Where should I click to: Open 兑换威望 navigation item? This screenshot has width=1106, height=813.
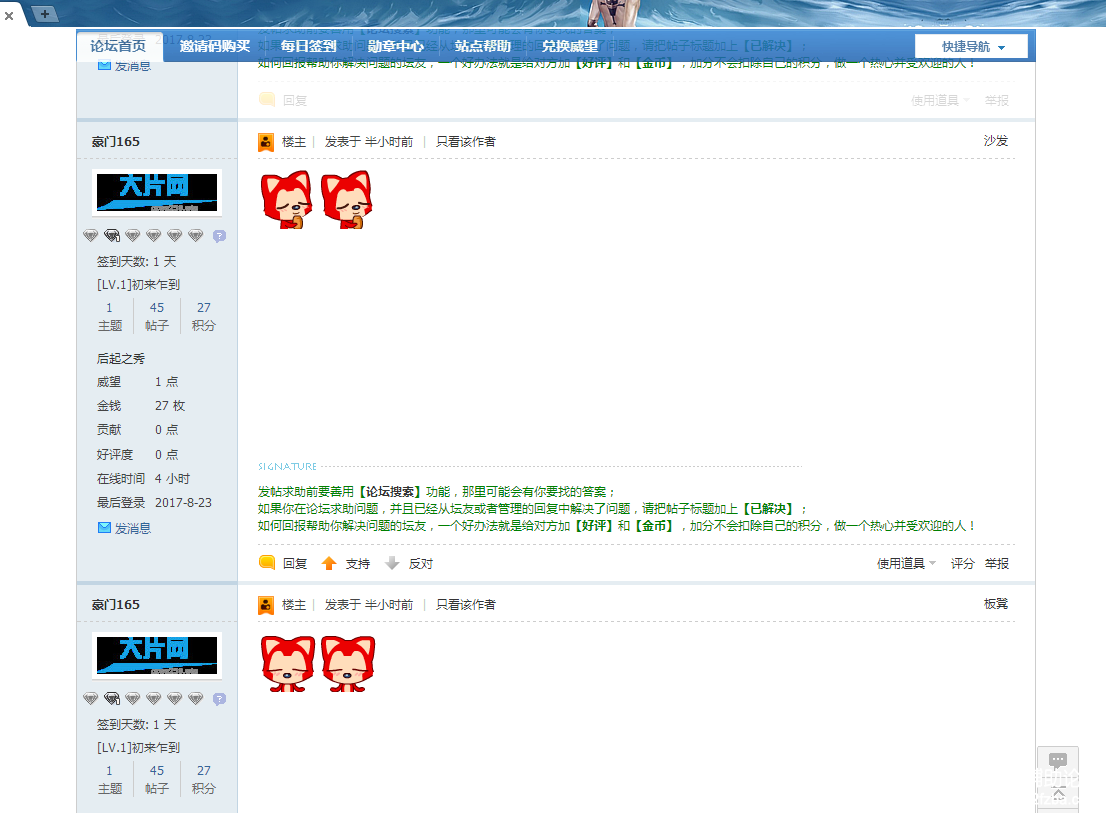coord(570,46)
